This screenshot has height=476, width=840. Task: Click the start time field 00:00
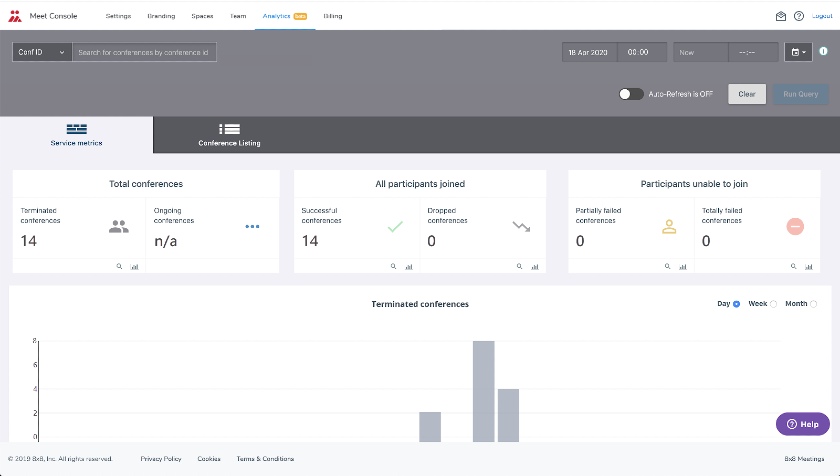pyautogui.click(x=642, y=52)
